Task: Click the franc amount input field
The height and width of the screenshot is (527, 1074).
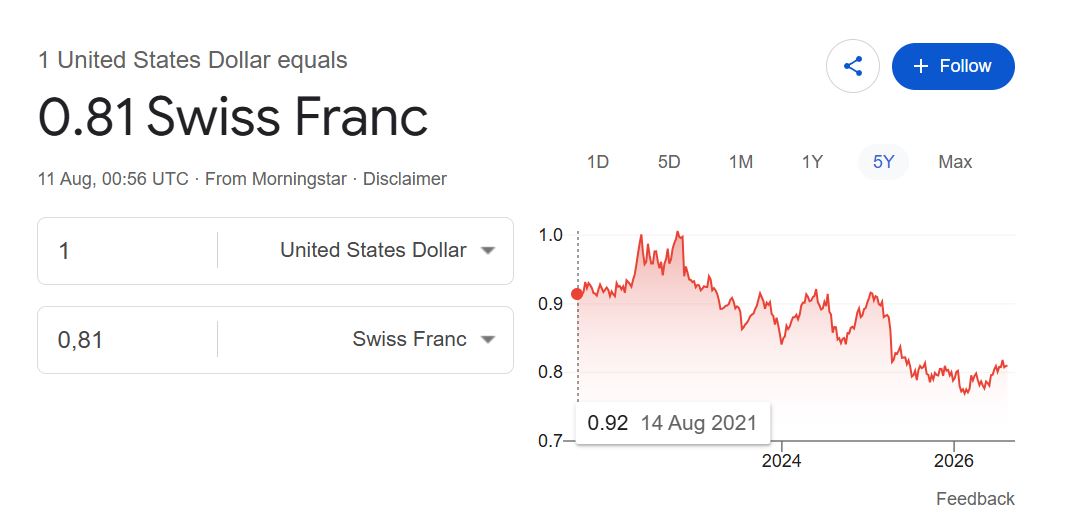Action: click(x=127, y=340)
